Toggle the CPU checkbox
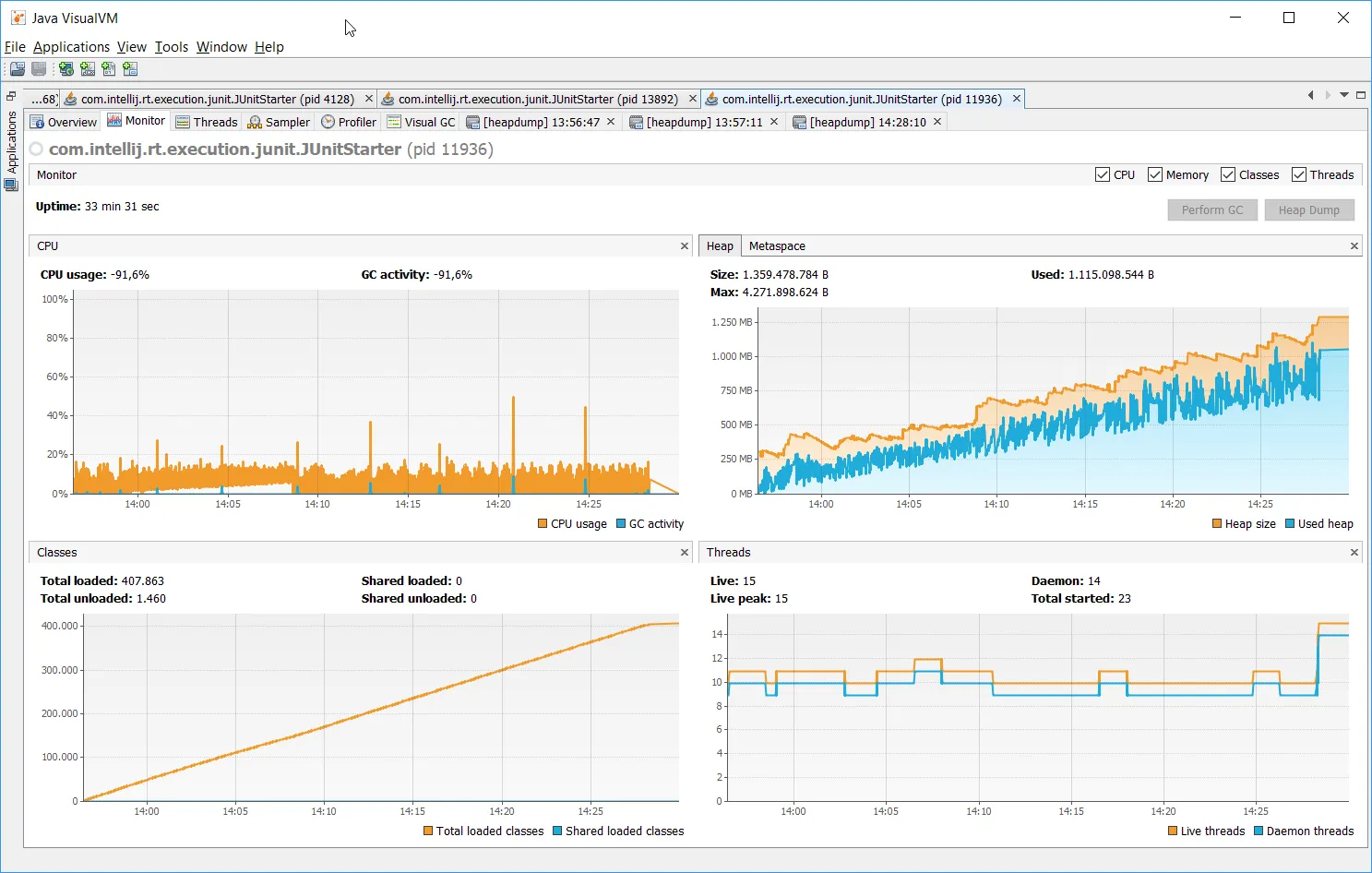1372x873 pixels. pos(1103,174)
